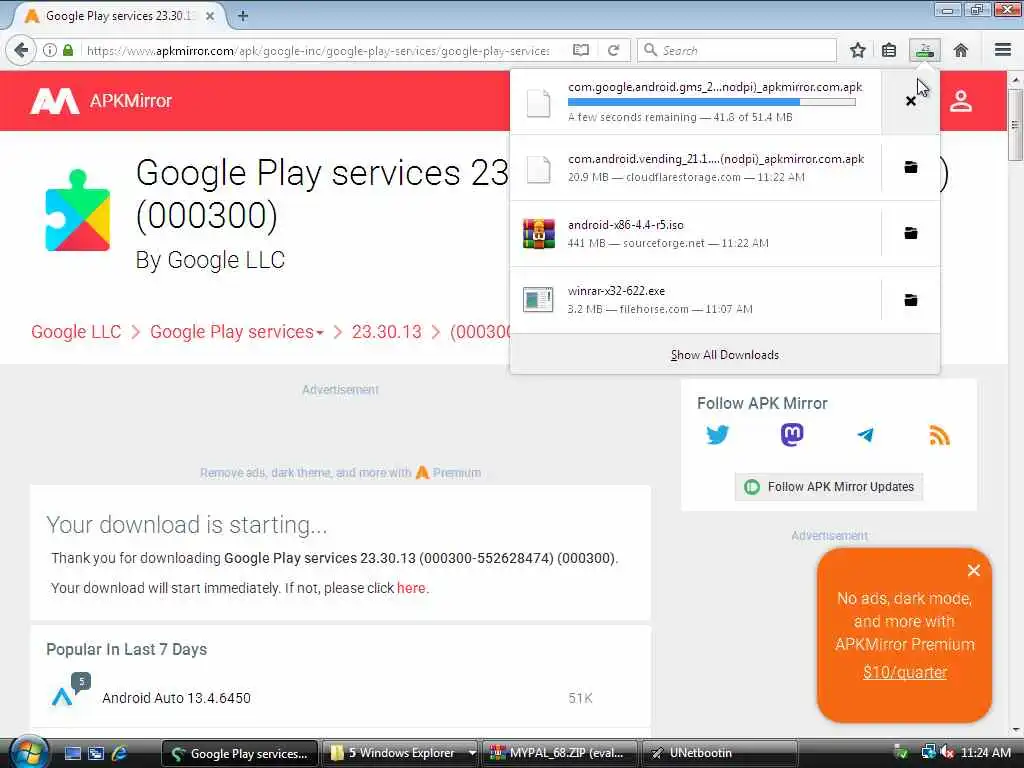Click the Google Play services puzzle icon
This screenshot has width=1024, height=768.
(78, 210)
